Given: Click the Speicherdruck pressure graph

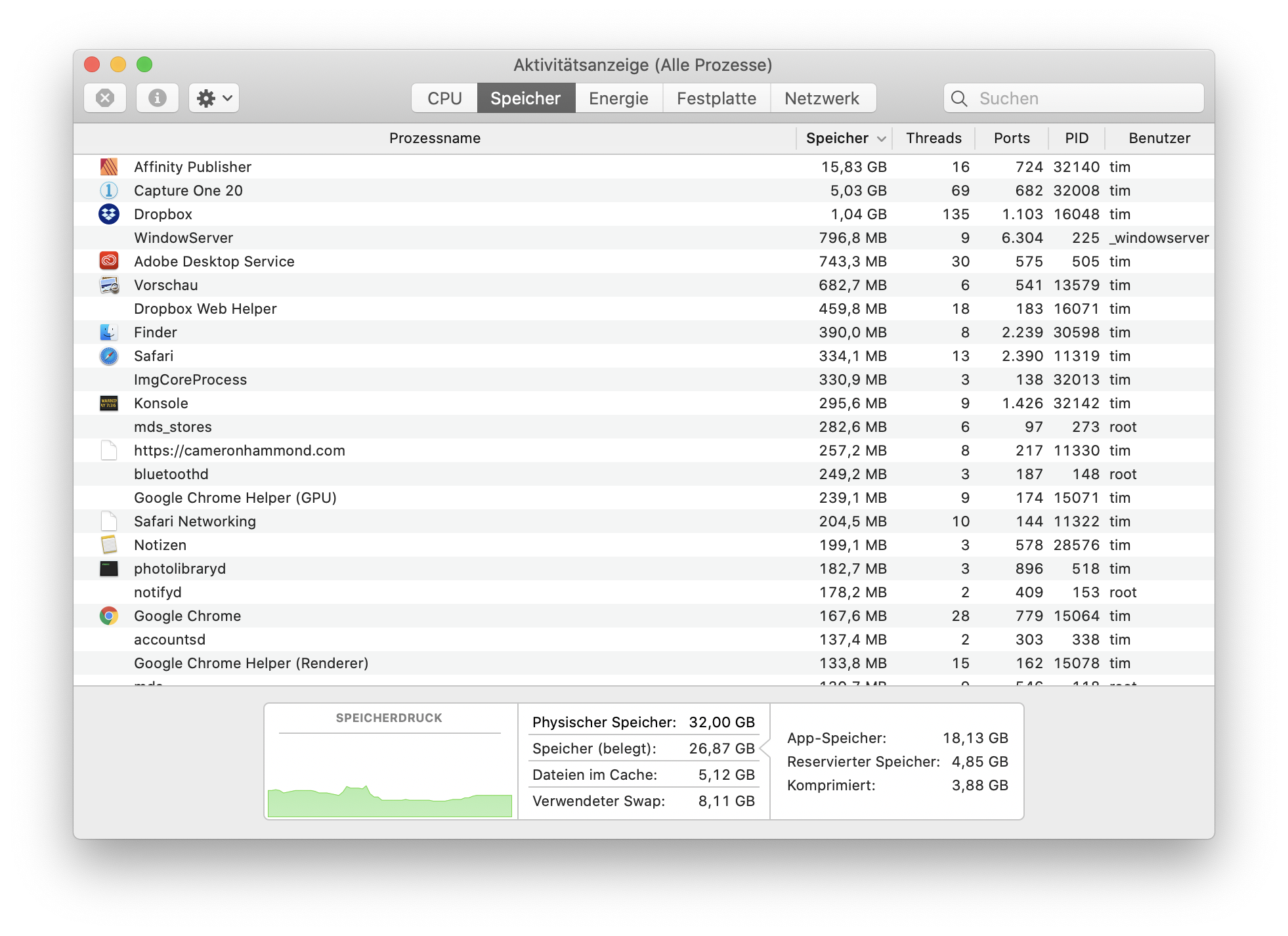Looking at the screenshot, I should pos(390,776).
